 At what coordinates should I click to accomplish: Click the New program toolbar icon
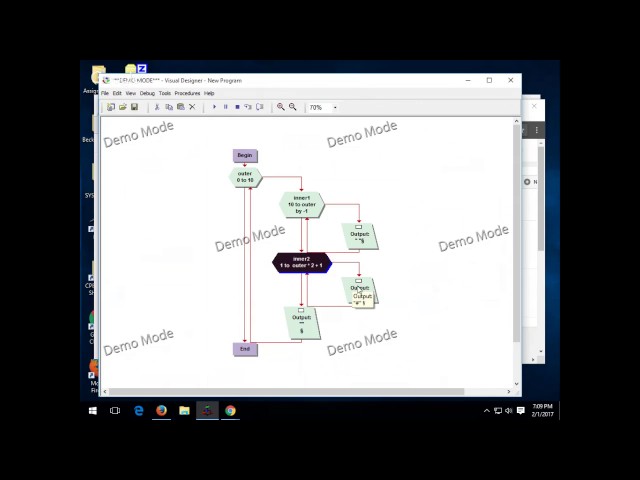pos(111,107)
